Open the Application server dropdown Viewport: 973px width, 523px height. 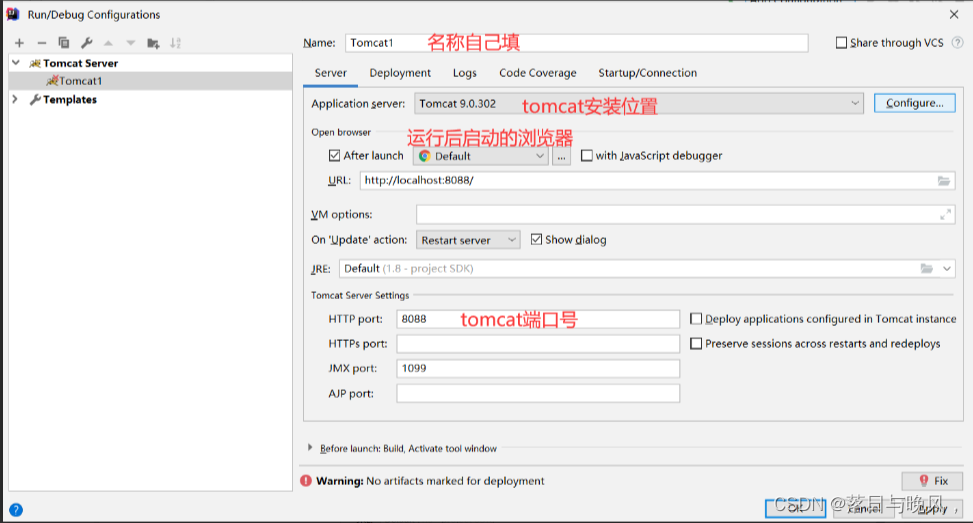(x=639, y=104)
